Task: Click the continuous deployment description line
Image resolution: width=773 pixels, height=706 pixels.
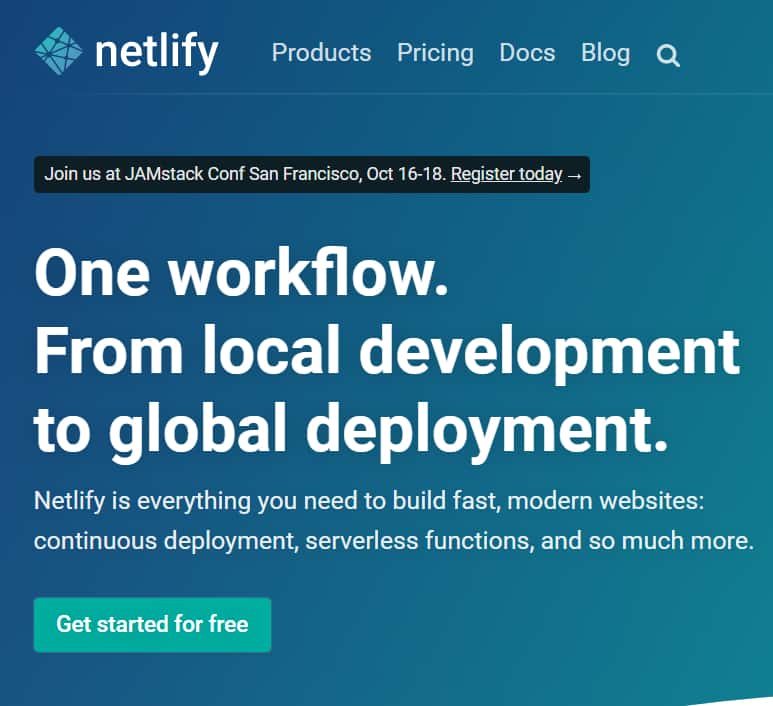Action: pos(165,542)
